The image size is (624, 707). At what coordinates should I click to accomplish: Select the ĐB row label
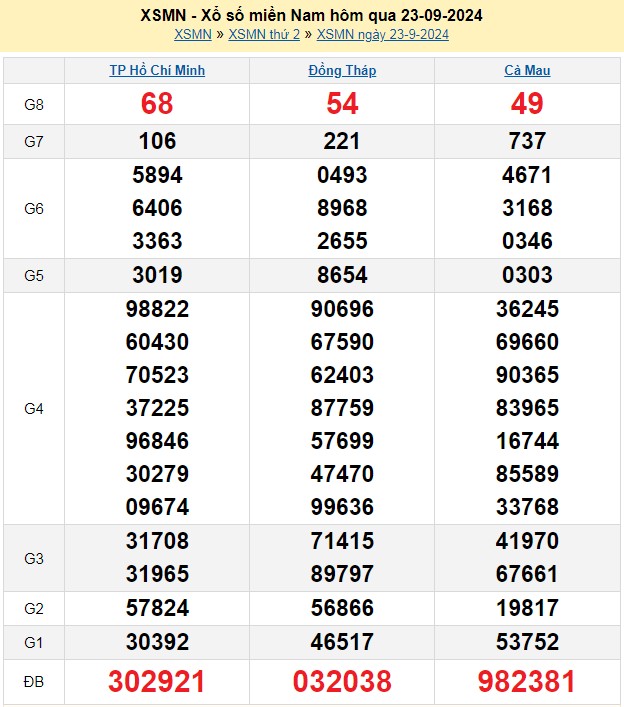(34, 682)
